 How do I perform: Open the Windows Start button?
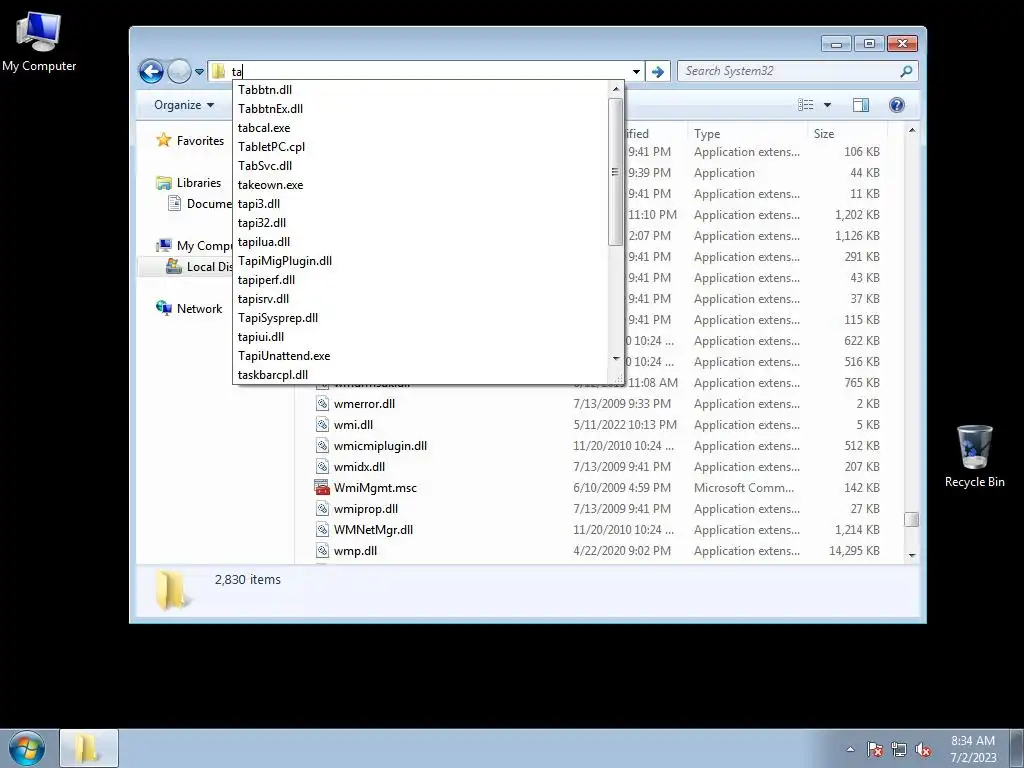(x=27, y=748)
